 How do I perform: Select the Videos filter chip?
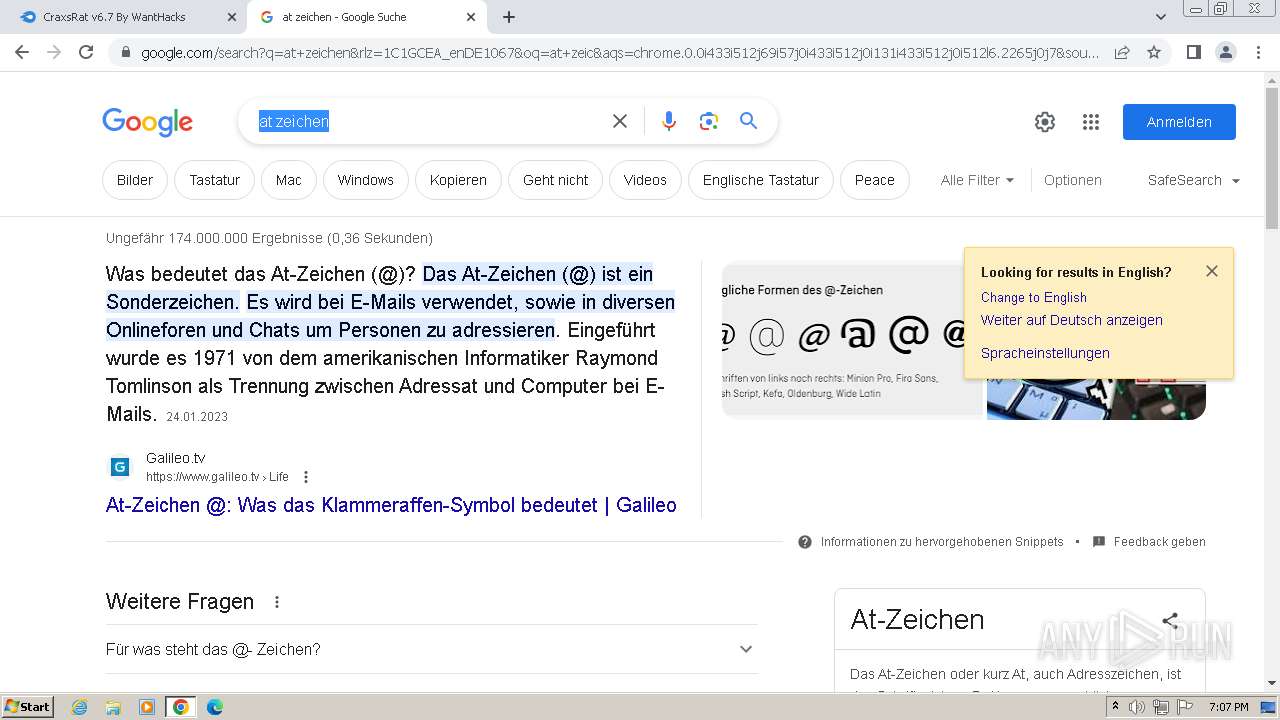coord(645,180)
